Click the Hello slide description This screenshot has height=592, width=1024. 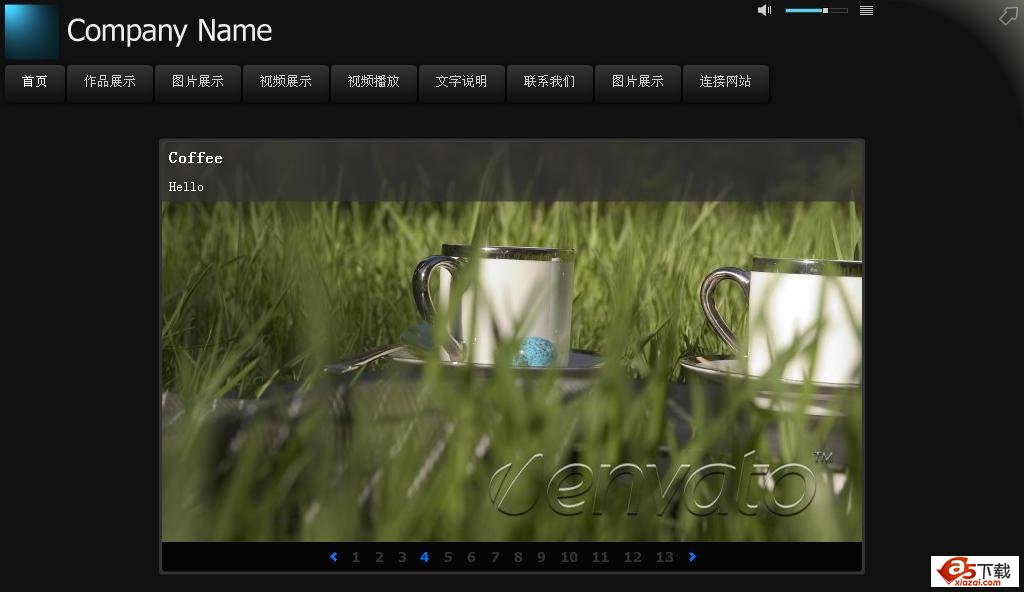click(x=186, y=187)
